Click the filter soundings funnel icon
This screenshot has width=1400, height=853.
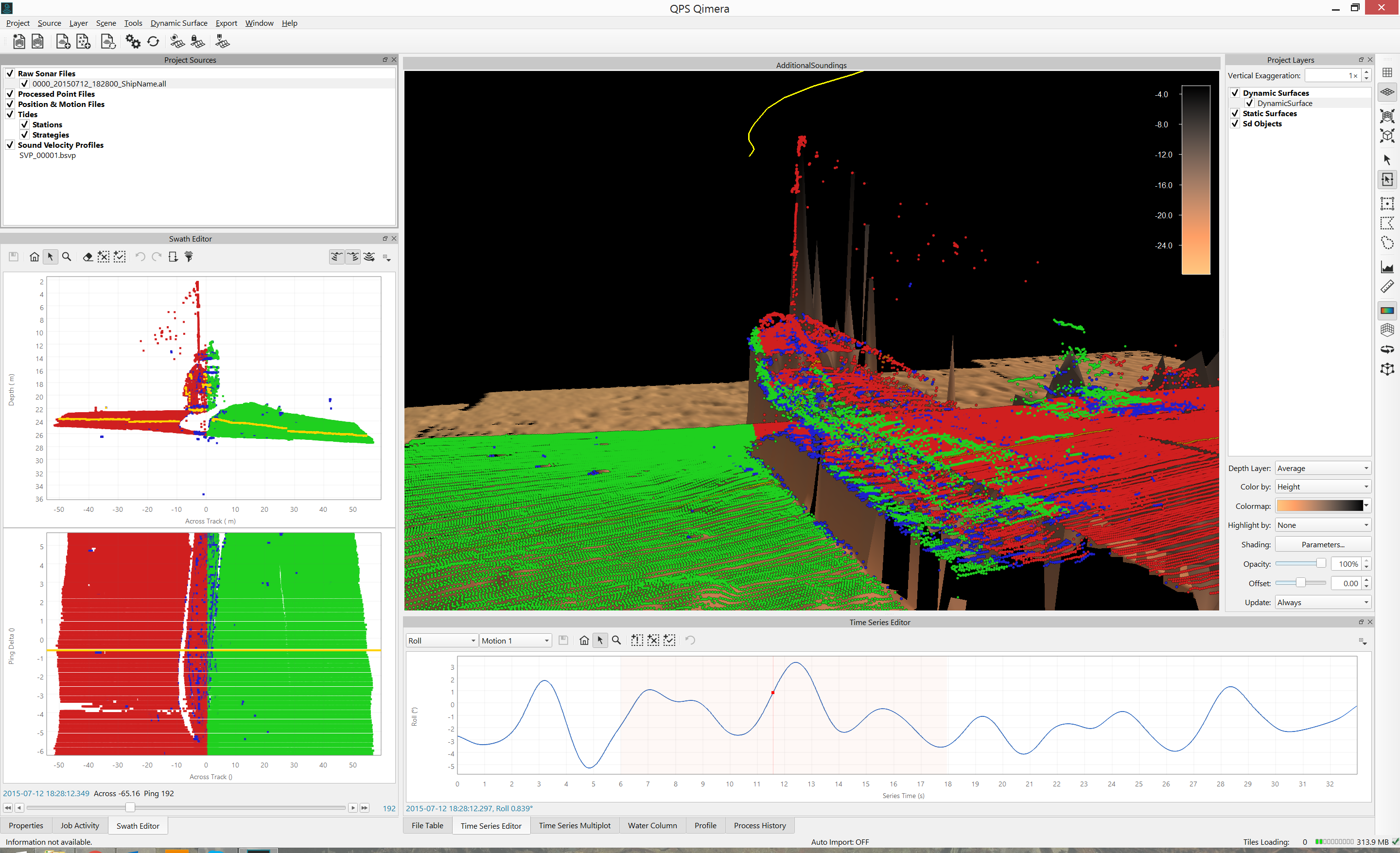pyautogui.click(x=189, y=257)
